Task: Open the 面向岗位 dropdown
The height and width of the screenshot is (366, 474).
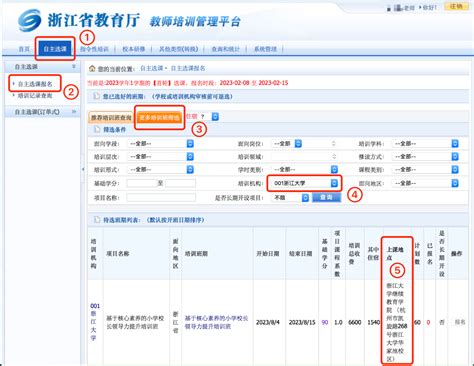Action: click(287, 144)
